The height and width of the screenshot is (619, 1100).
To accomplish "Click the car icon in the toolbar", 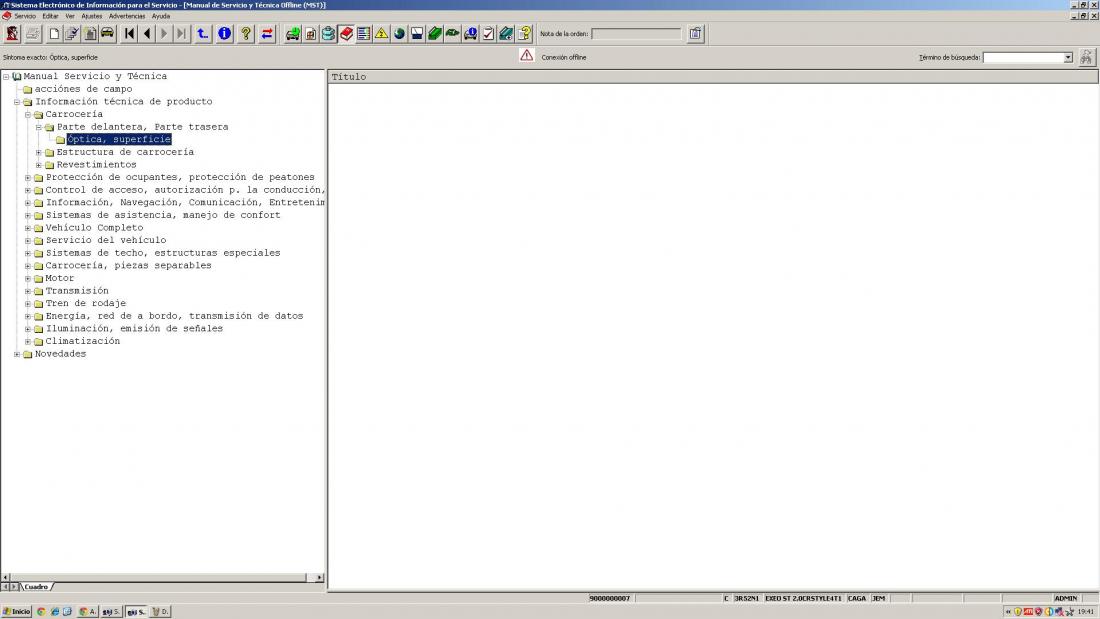I will (x=107, y=34).
